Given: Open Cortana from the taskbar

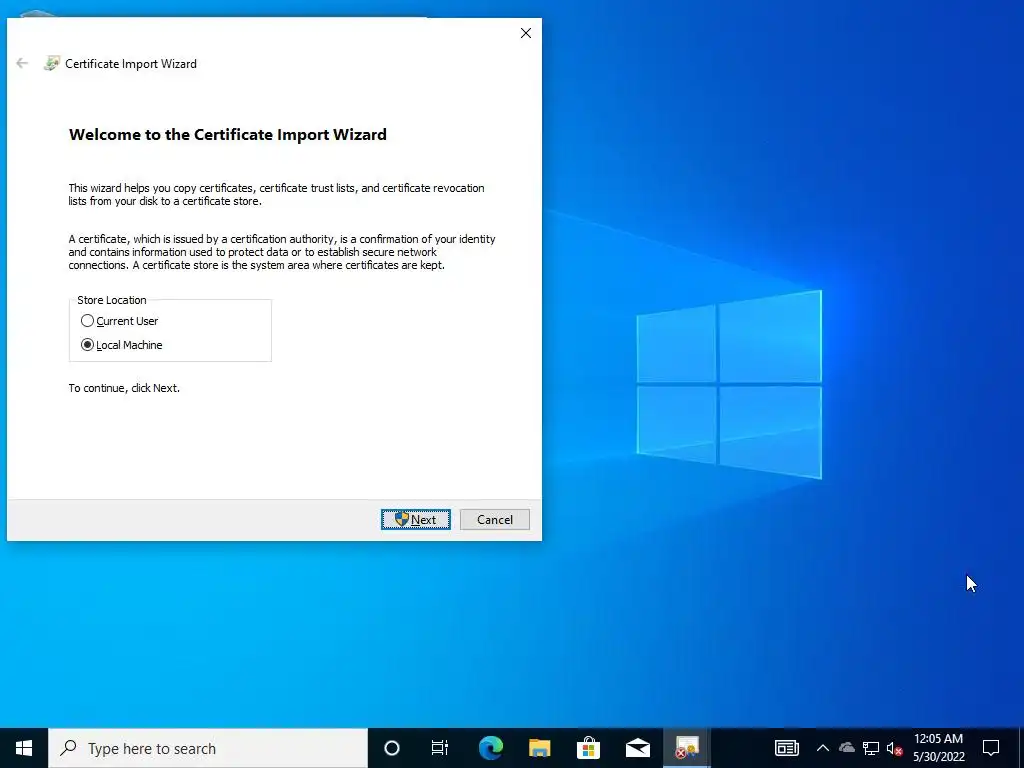Looking at the screenshot, I should point(392,748).
